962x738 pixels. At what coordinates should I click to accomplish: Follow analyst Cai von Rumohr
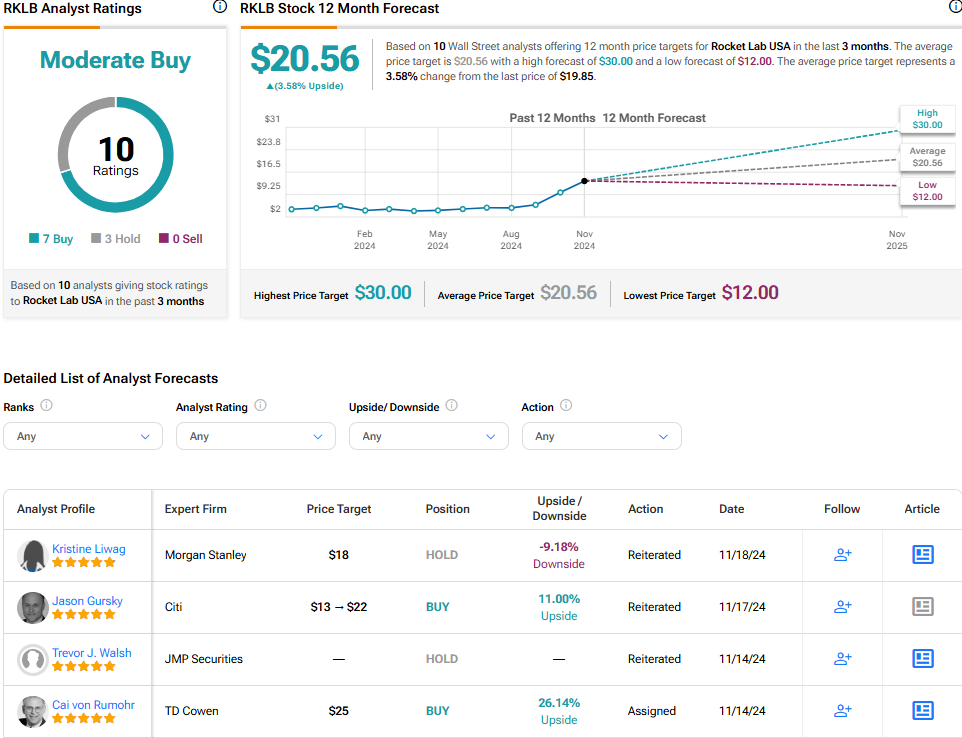coord(842,711)
